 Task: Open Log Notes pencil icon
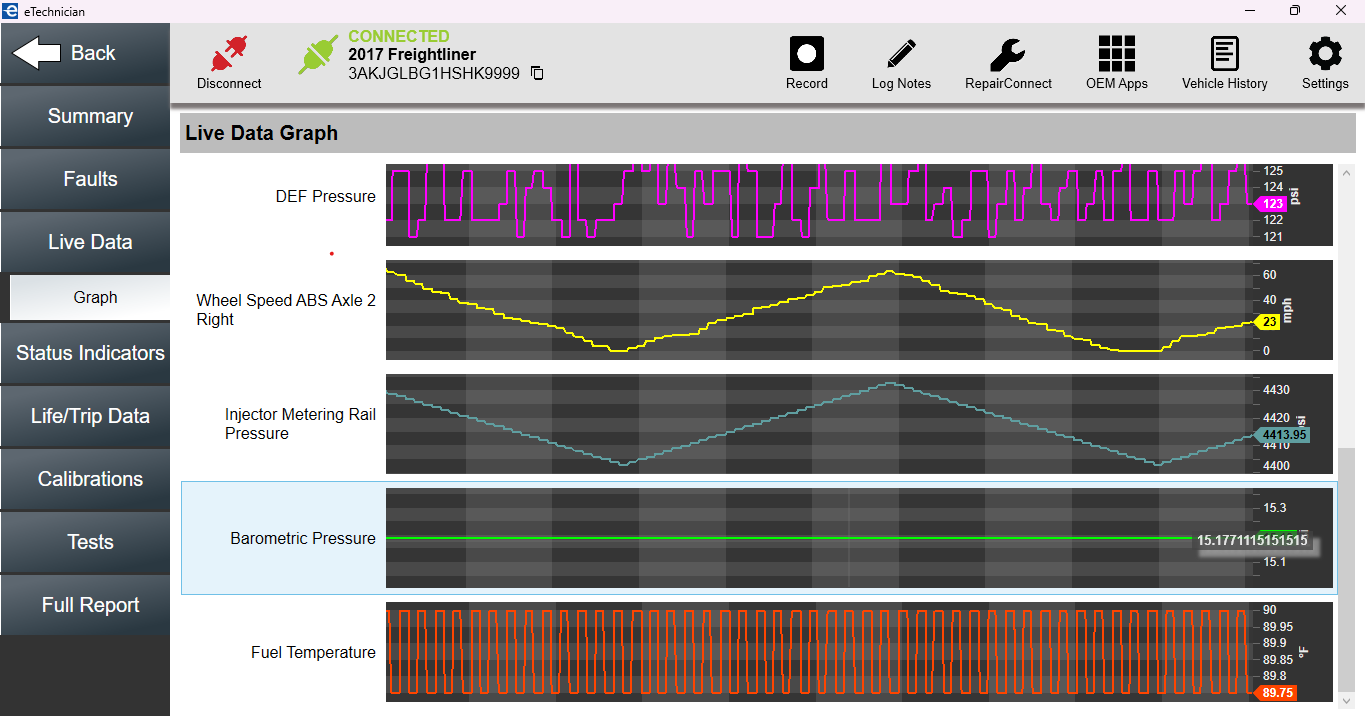[x=901, y=53]
